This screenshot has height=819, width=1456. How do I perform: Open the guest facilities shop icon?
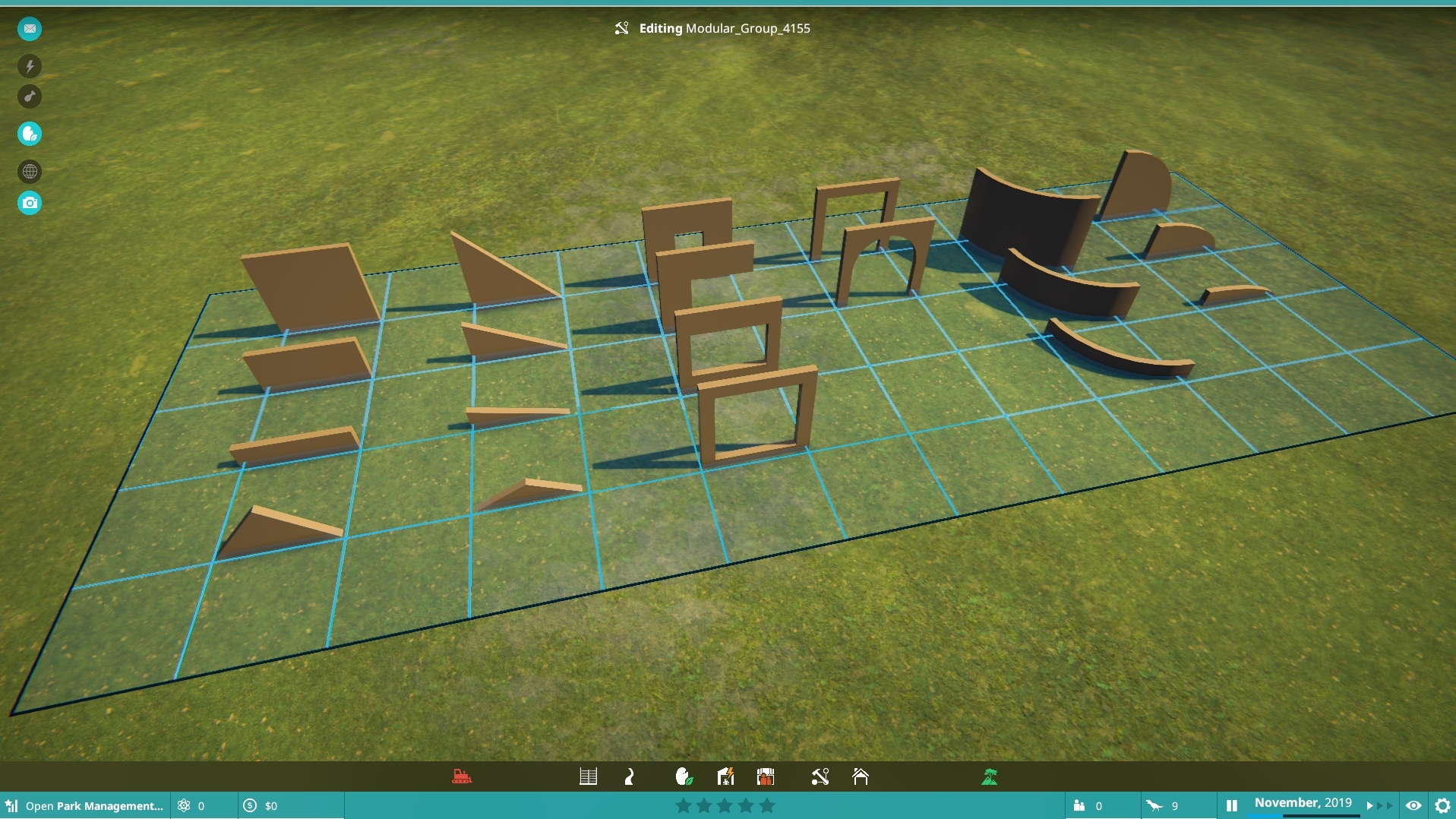(x=766, y=776)
